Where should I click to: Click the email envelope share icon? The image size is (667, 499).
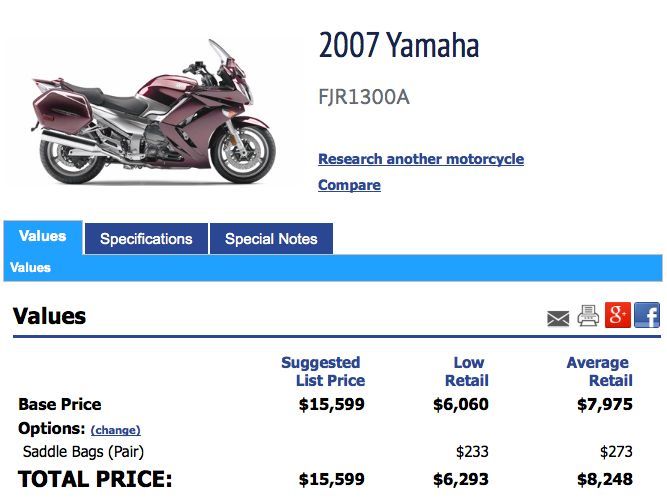point(558,318)
